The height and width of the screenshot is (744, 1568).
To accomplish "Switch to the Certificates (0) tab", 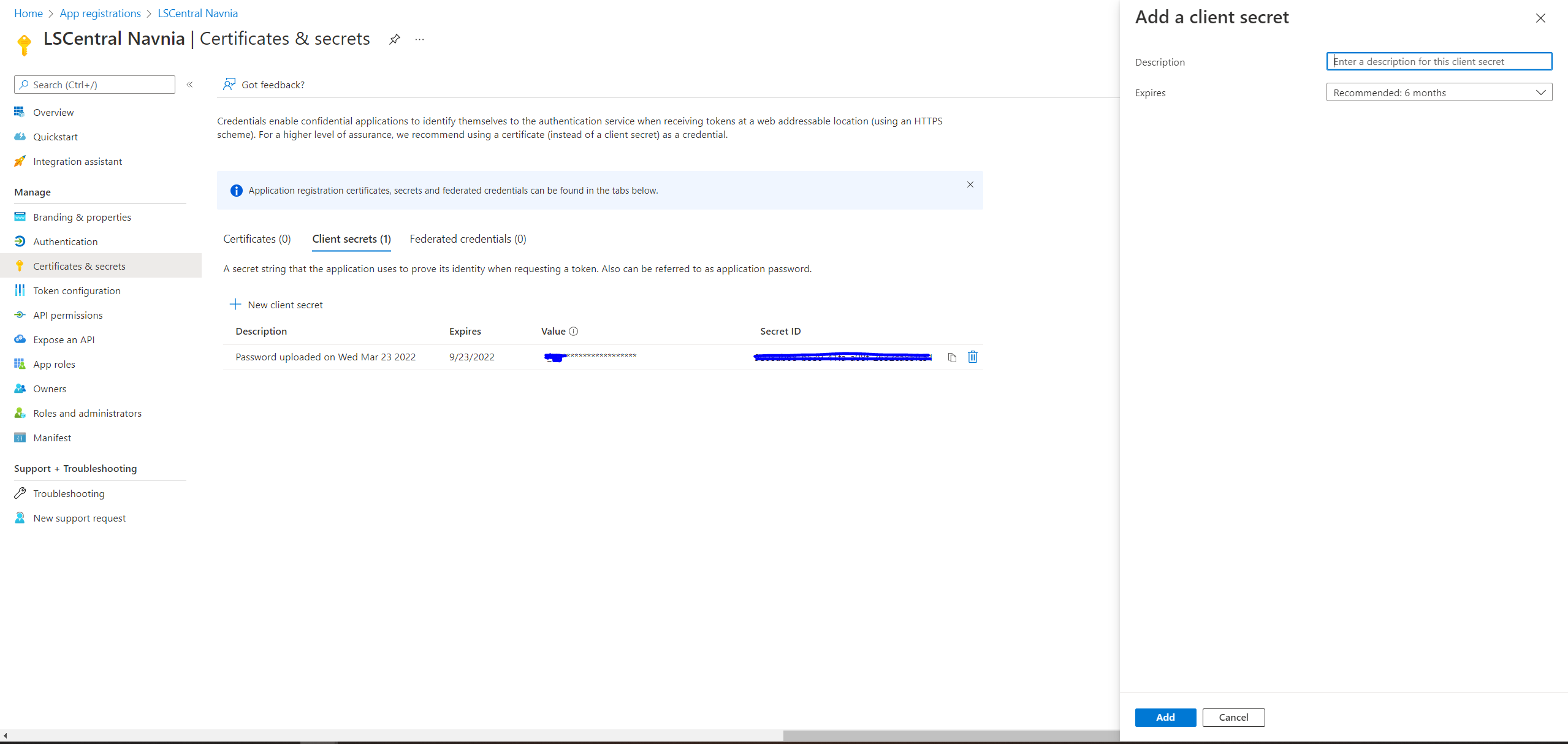I will coord(257,239).
